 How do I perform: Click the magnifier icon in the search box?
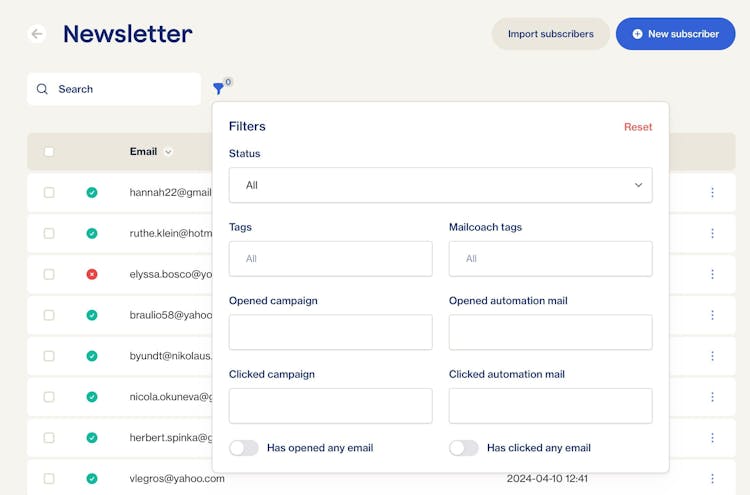[x=42, y=89]
